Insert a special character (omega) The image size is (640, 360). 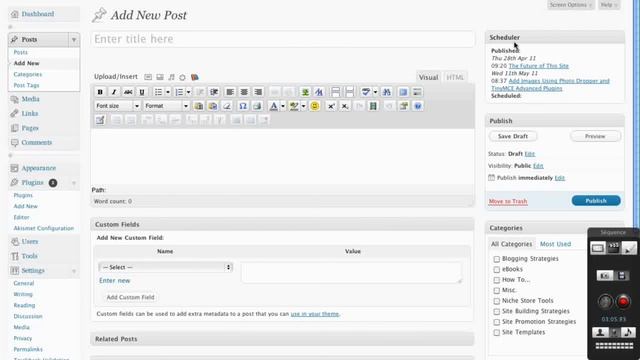click(243, 106)
